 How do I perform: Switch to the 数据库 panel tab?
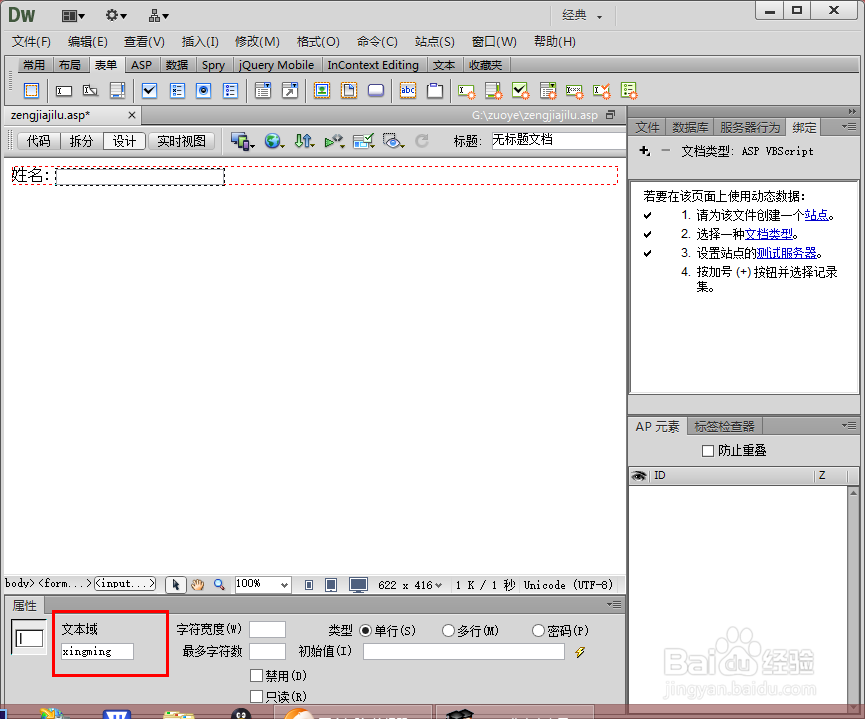(690, 127)
